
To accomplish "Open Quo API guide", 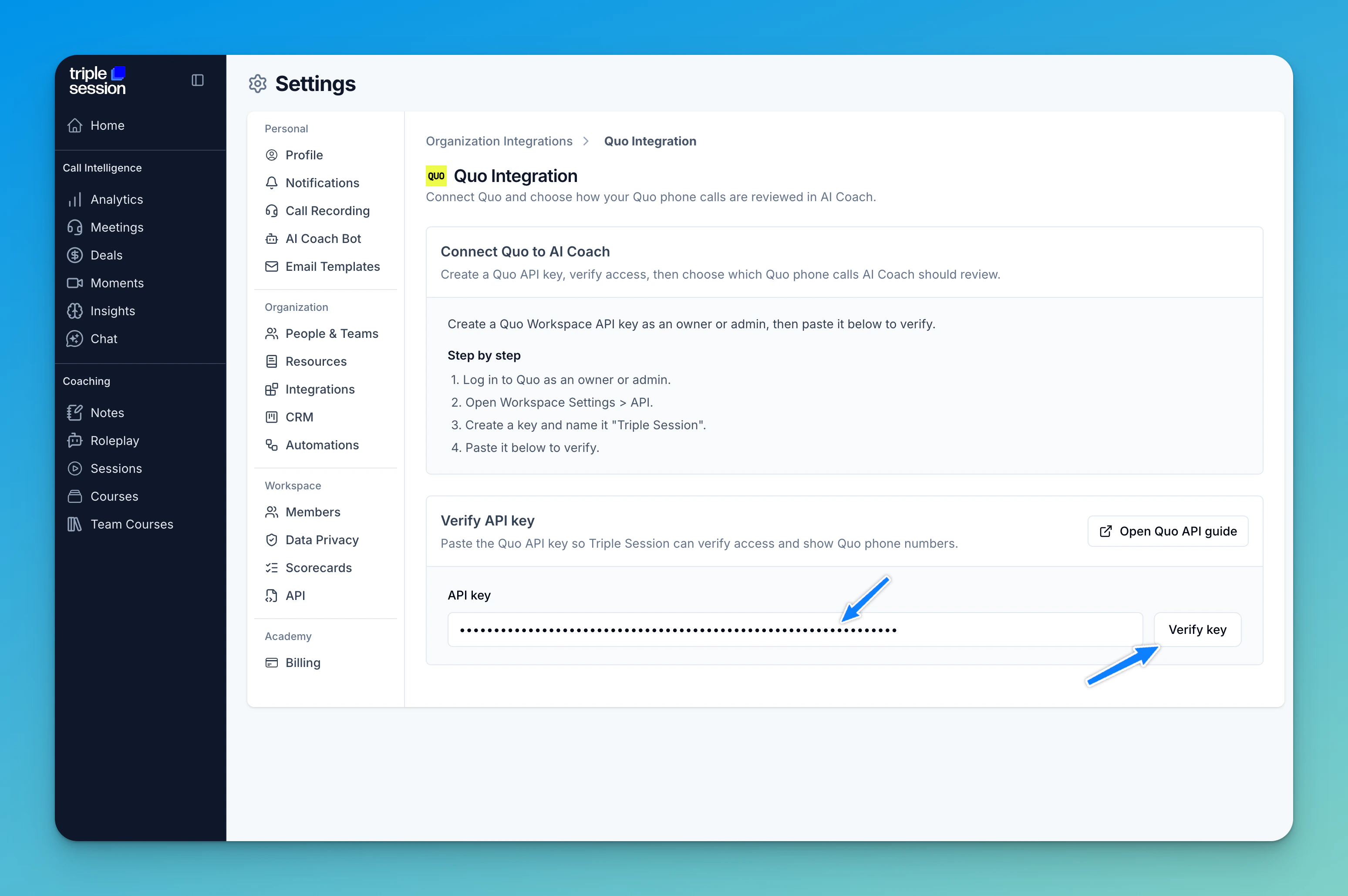I will [1167, 532].
